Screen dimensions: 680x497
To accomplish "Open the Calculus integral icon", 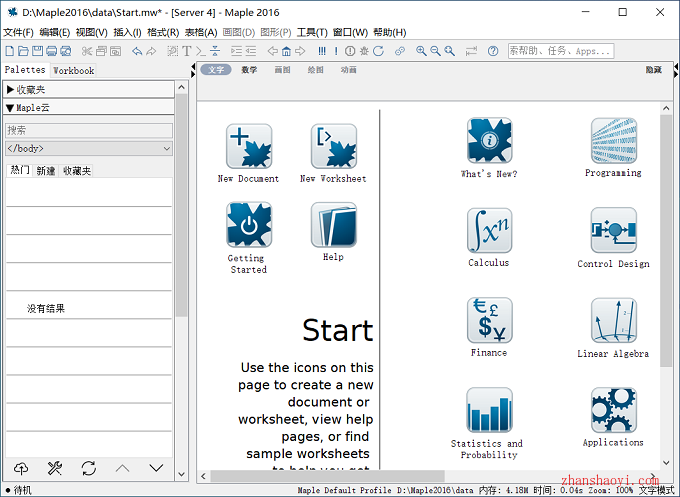I will (490, 230).
